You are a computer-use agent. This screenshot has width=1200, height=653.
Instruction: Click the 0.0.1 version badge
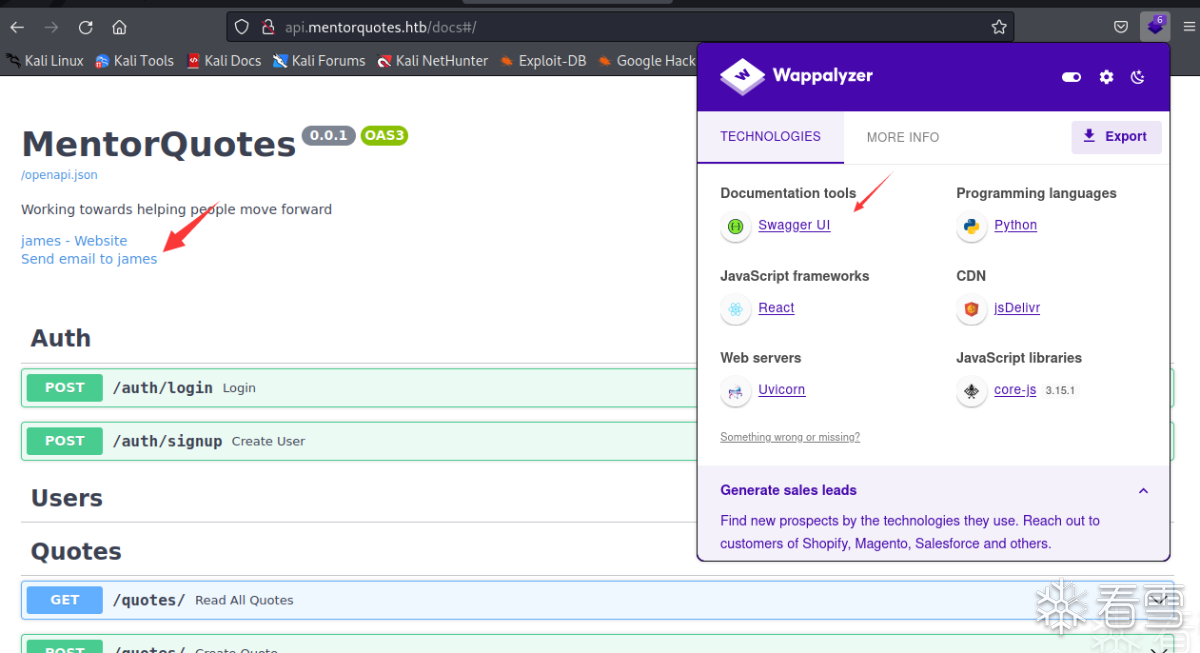click(329, 135)
